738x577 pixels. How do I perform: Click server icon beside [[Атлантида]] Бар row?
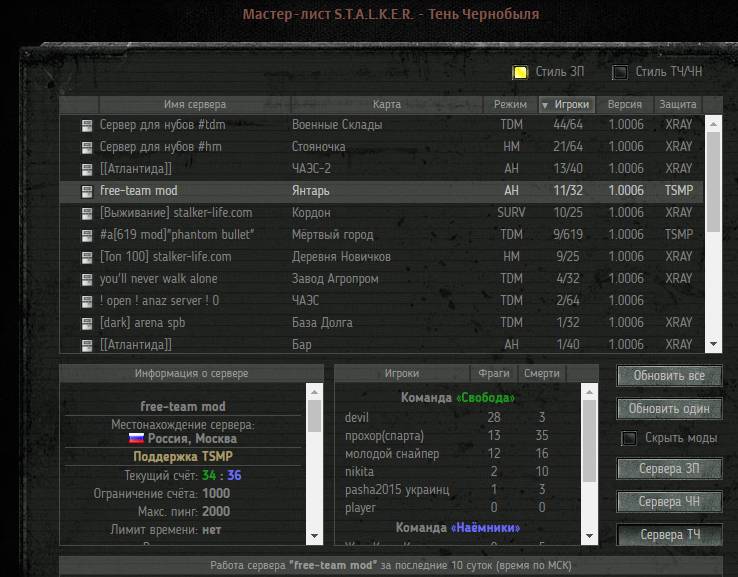(x=87, y=345)
